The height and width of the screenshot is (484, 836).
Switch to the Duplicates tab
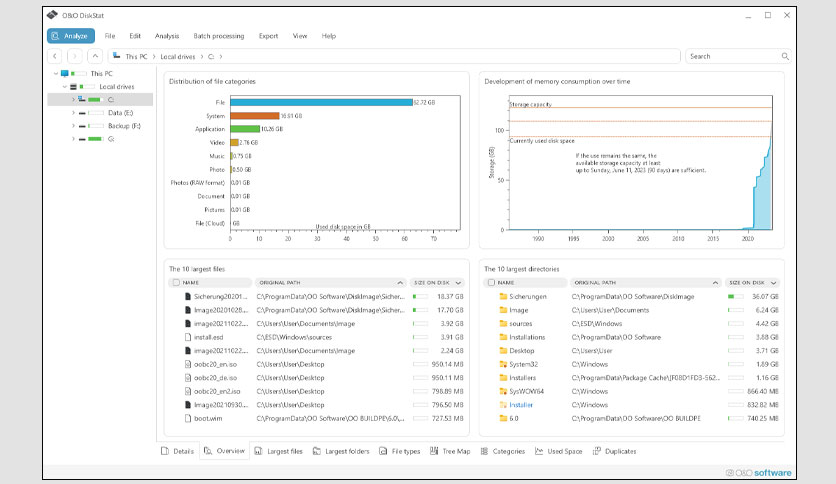pos(615,451)
